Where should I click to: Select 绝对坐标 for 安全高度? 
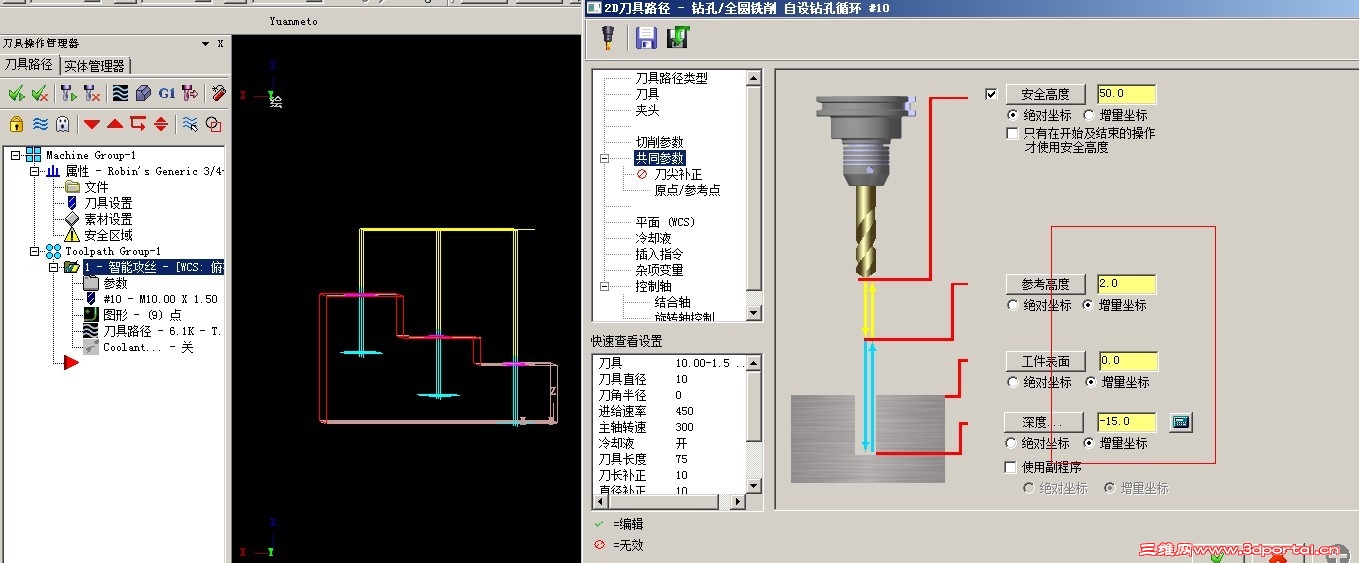(1013, 115)
